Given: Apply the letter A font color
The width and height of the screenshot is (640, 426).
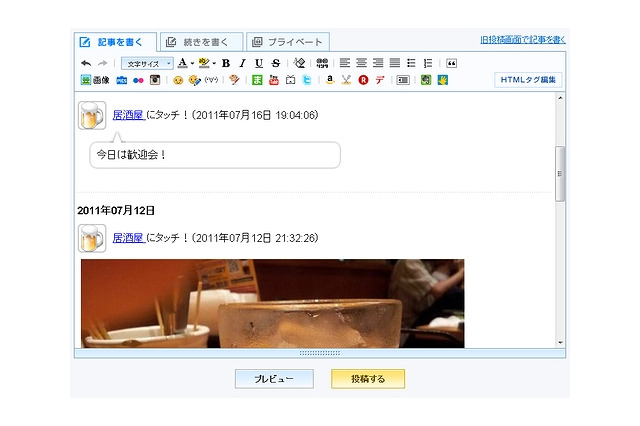Looking at the screenshot, I should point(182,63).
